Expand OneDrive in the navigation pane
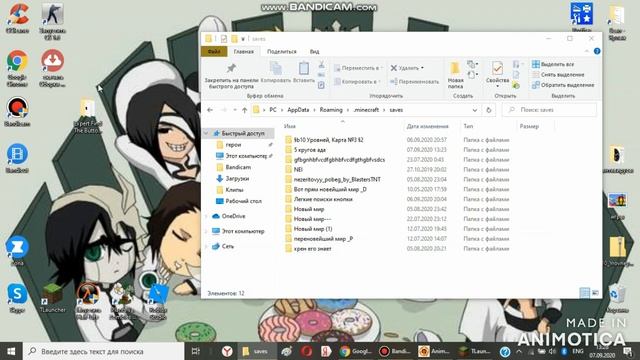Image resolution: width=640 pixels, height=360 pixels. 207,216
